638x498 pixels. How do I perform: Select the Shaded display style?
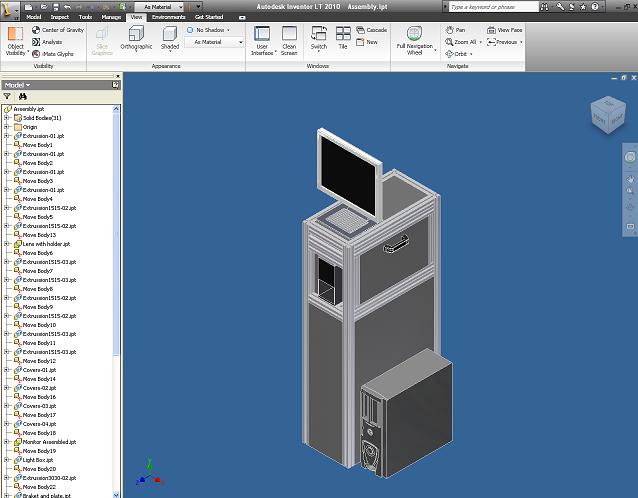[170, 38]
